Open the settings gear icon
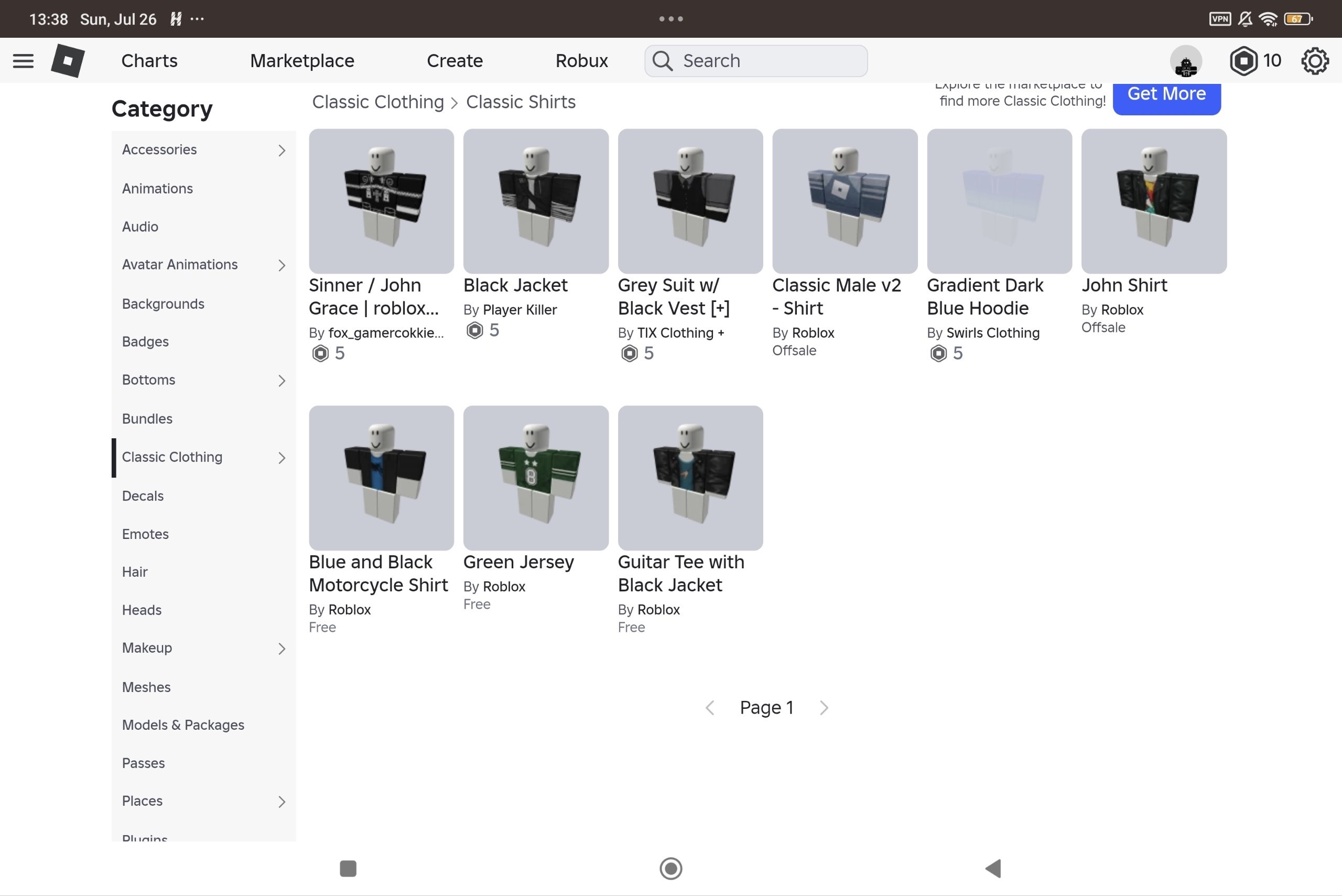The height and width of the screenshot is (896, 1342). (1315, 61)
